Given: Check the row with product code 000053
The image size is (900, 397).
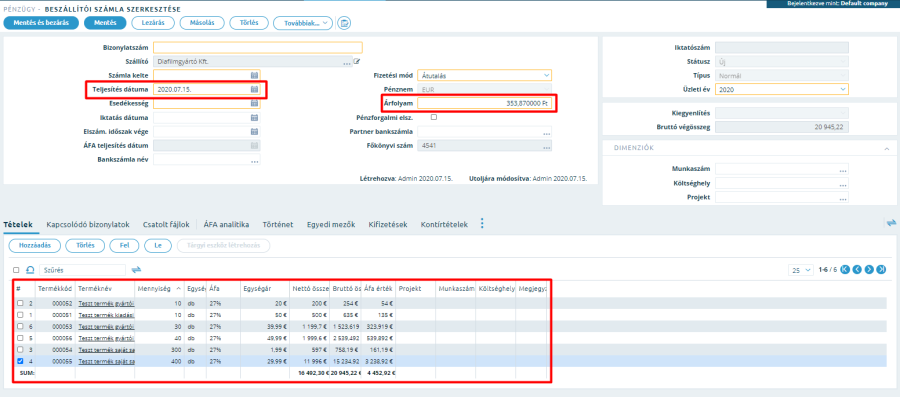Looking at the screenshot, I should click(20, 326).
